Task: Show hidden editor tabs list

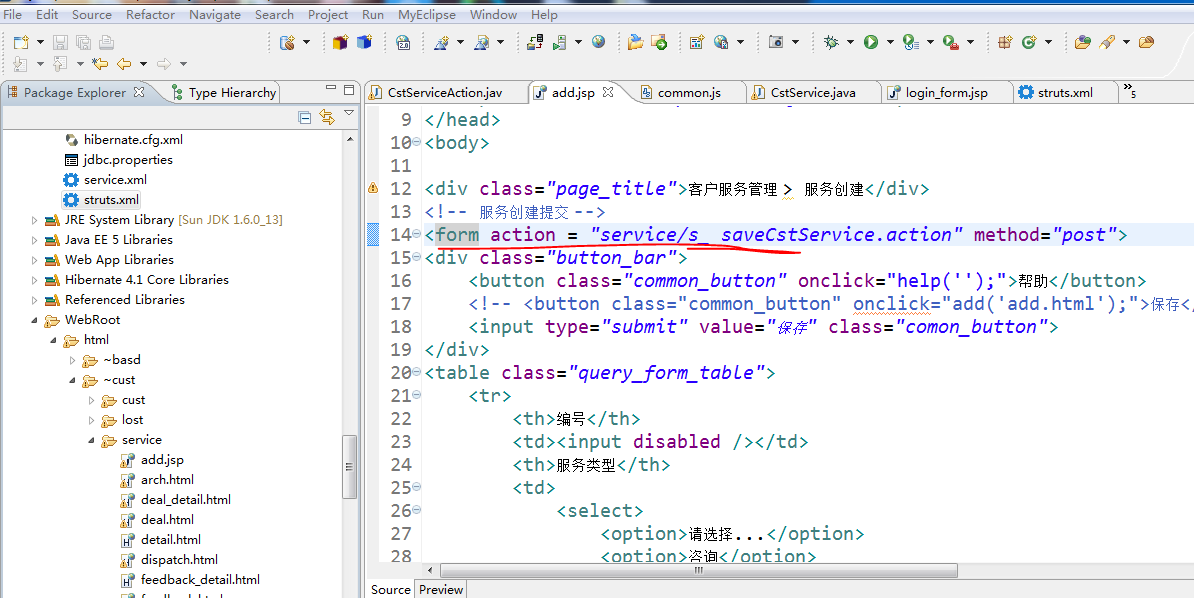Action: pos(1129,92)
